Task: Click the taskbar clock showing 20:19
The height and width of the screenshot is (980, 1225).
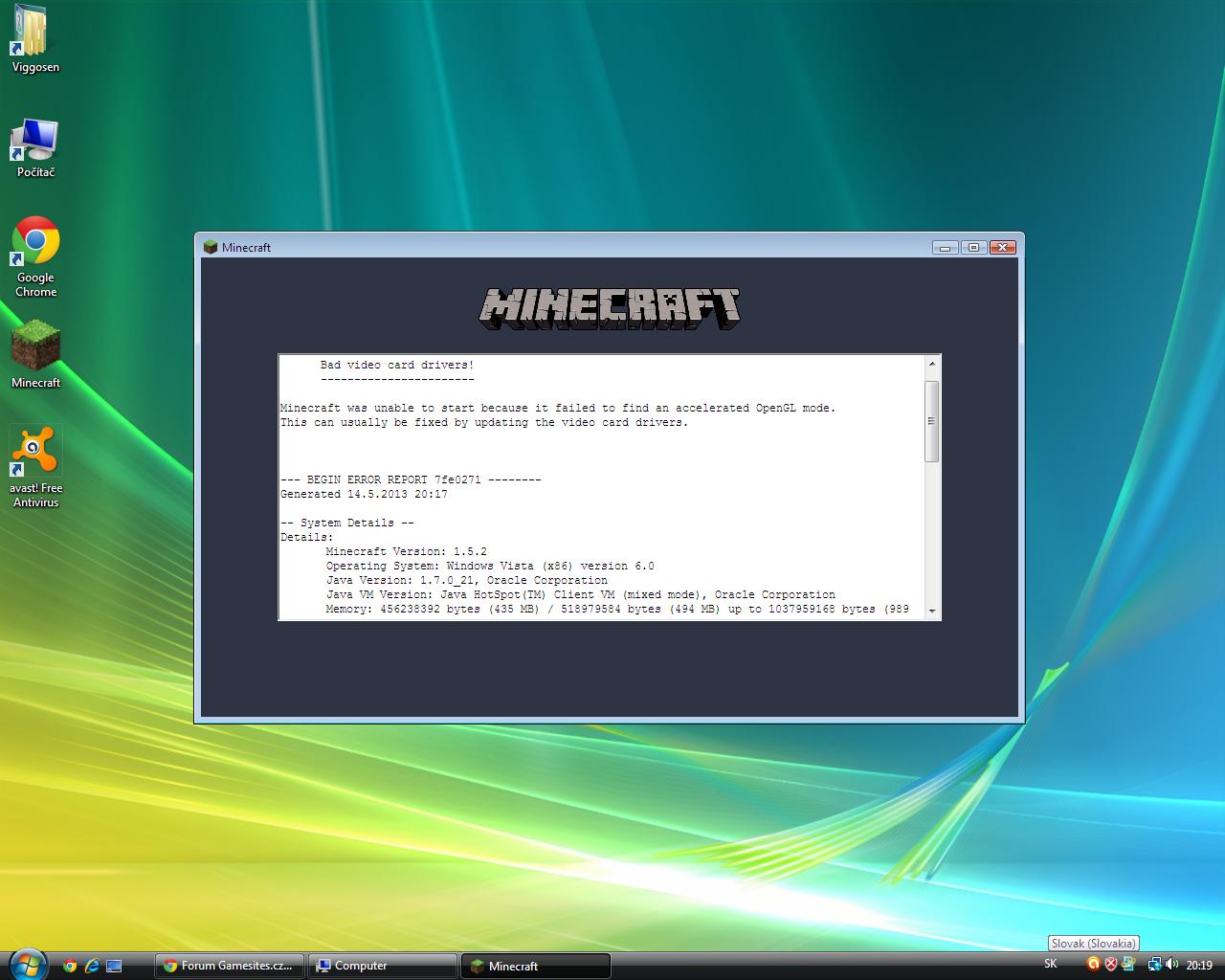Action: click(1199, 966)
